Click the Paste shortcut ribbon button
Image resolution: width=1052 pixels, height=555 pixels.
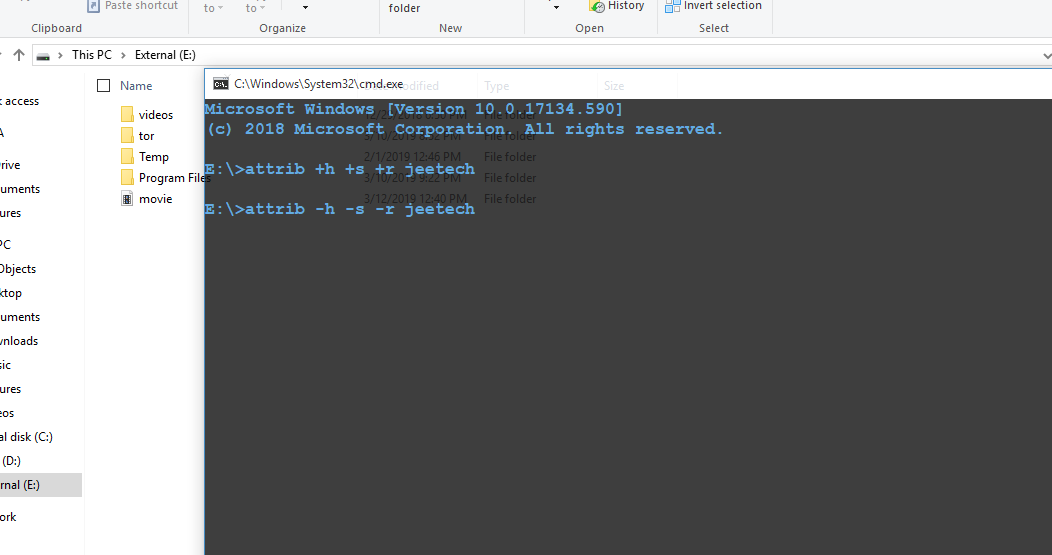click(x=132, y=6)
